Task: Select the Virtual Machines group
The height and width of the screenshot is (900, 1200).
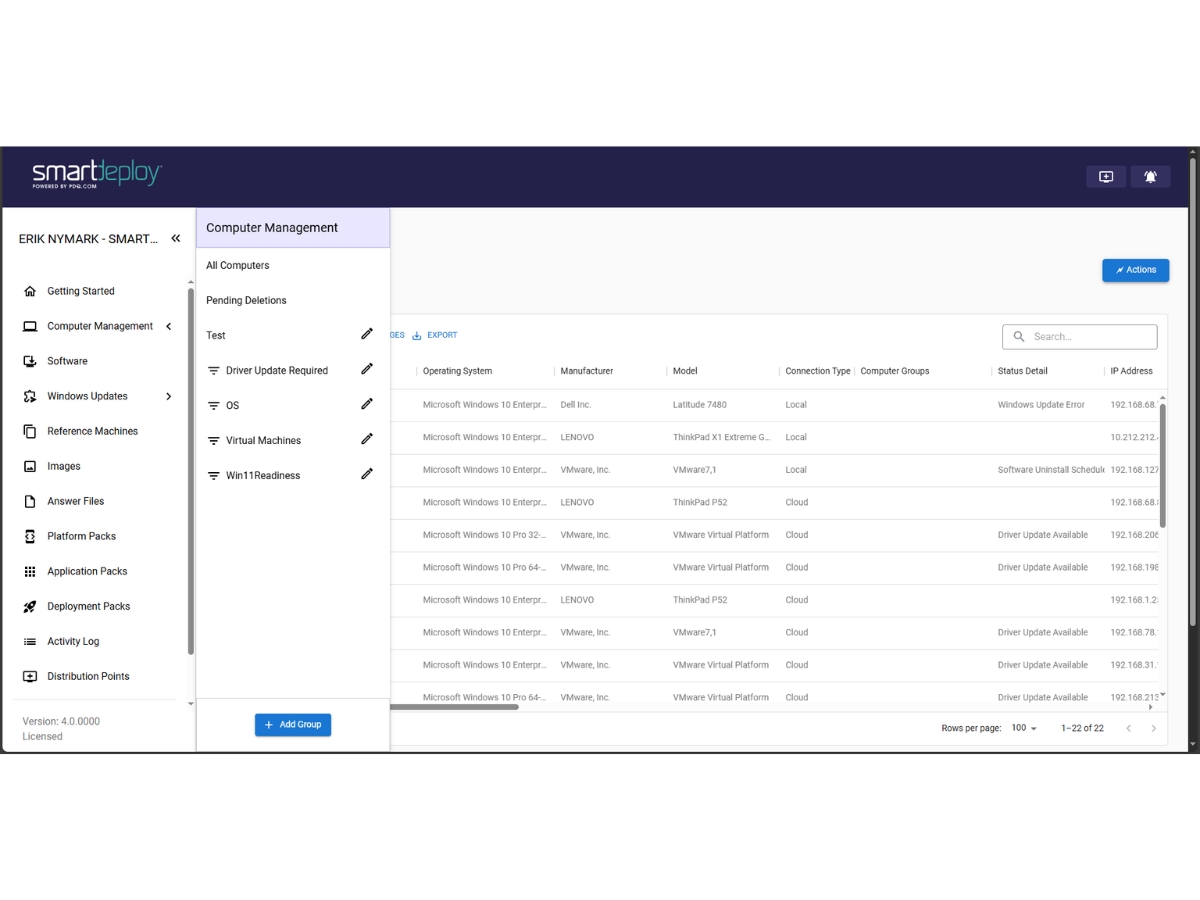Action: point(263,440)
